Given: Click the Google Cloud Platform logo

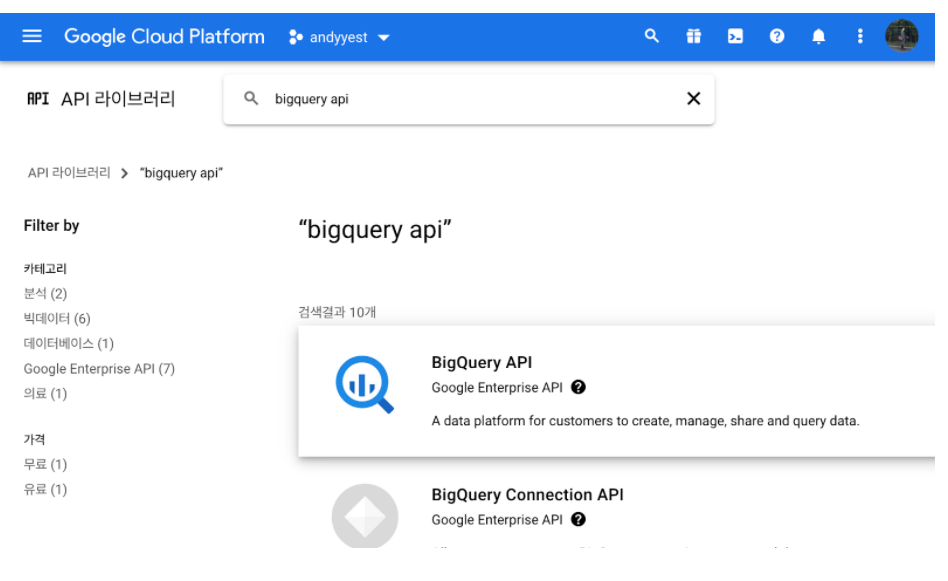Looking at the screenshot, I should click(164, 37).
